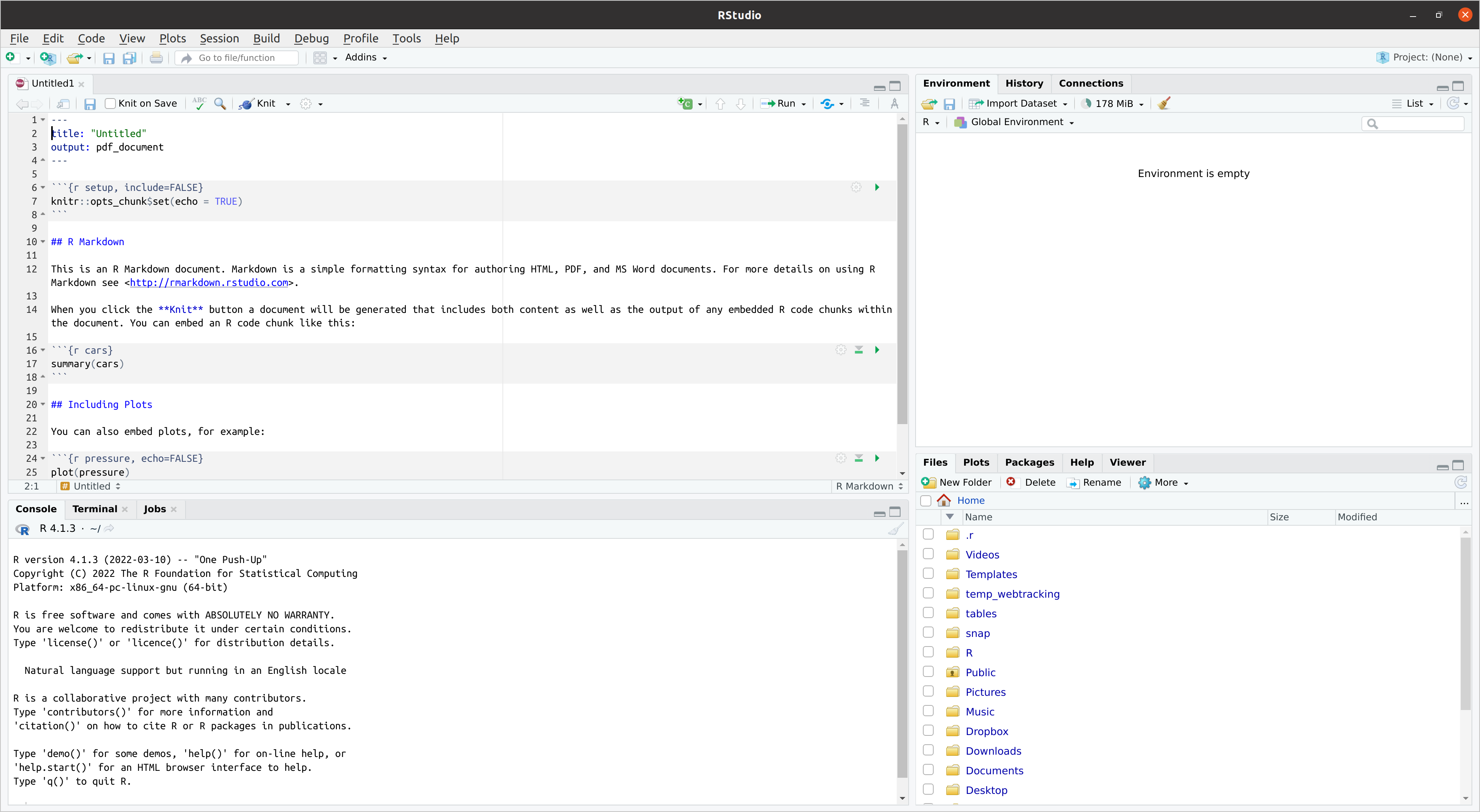
Task: Click the source editor vertical scrollbar
Action: (x=902, y=276)
